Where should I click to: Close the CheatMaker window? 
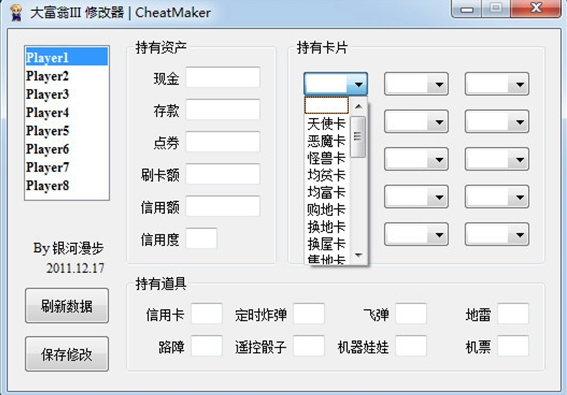pos(536,9)
